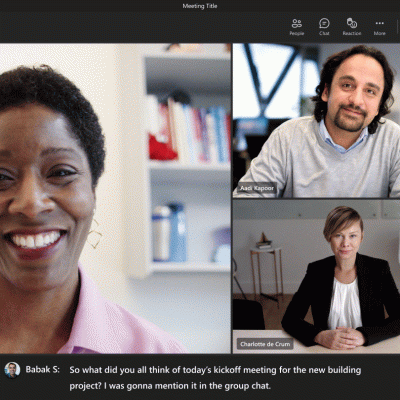Open the meeting Chat
The image size is (400, 400).
[x=324, y=27]
